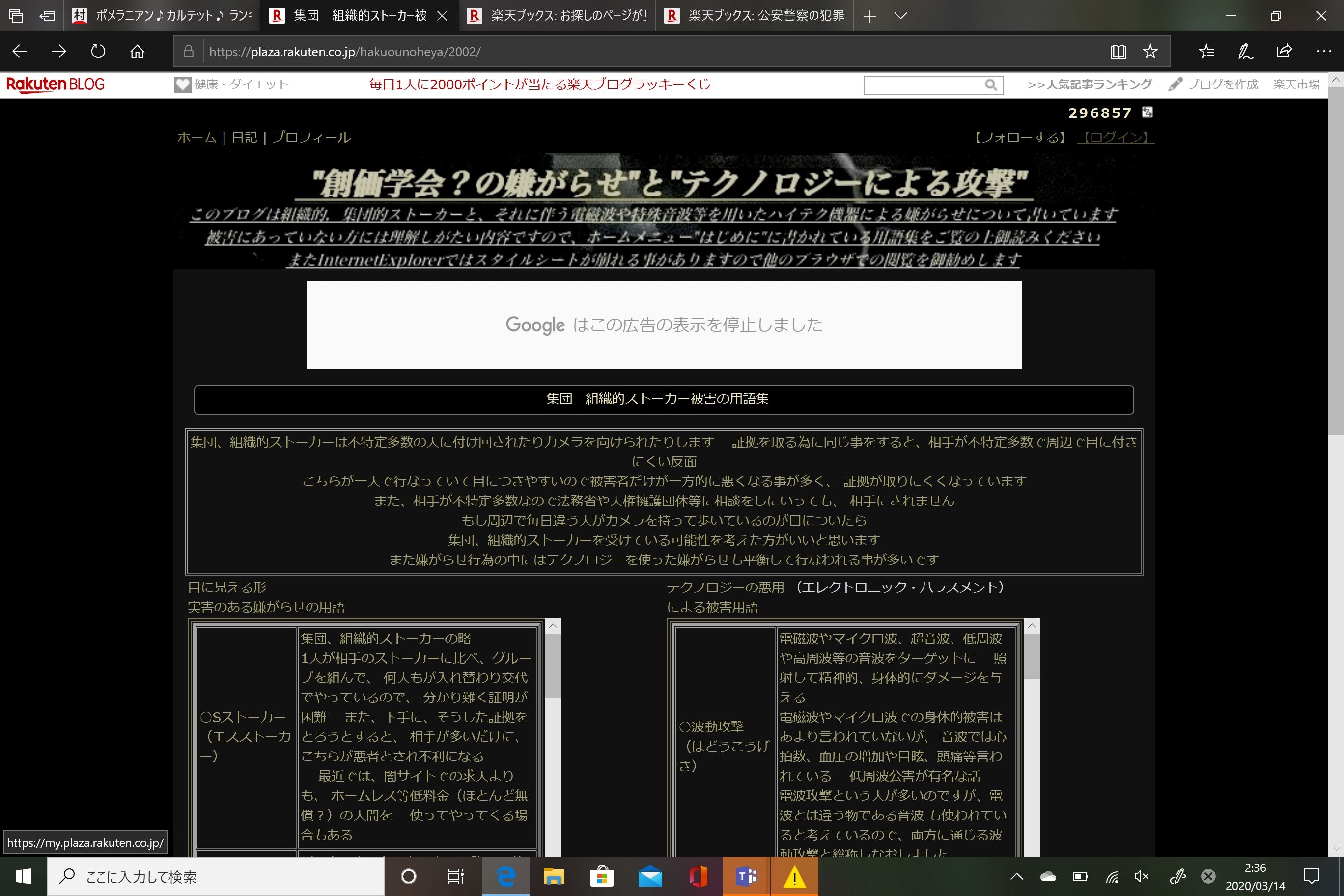Switch to 公安警察の犯罪 tab
Image resolution: width=1344 pixels, height=896 pixels.
755,16
